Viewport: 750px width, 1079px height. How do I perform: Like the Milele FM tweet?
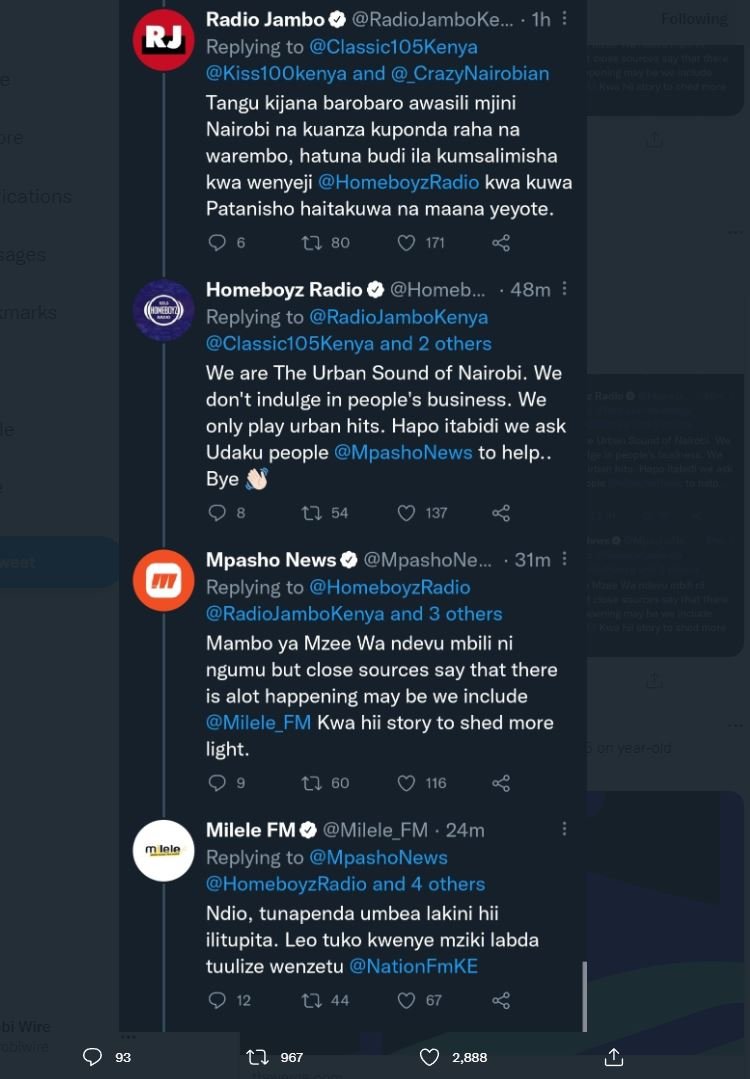coord(406,1000)
